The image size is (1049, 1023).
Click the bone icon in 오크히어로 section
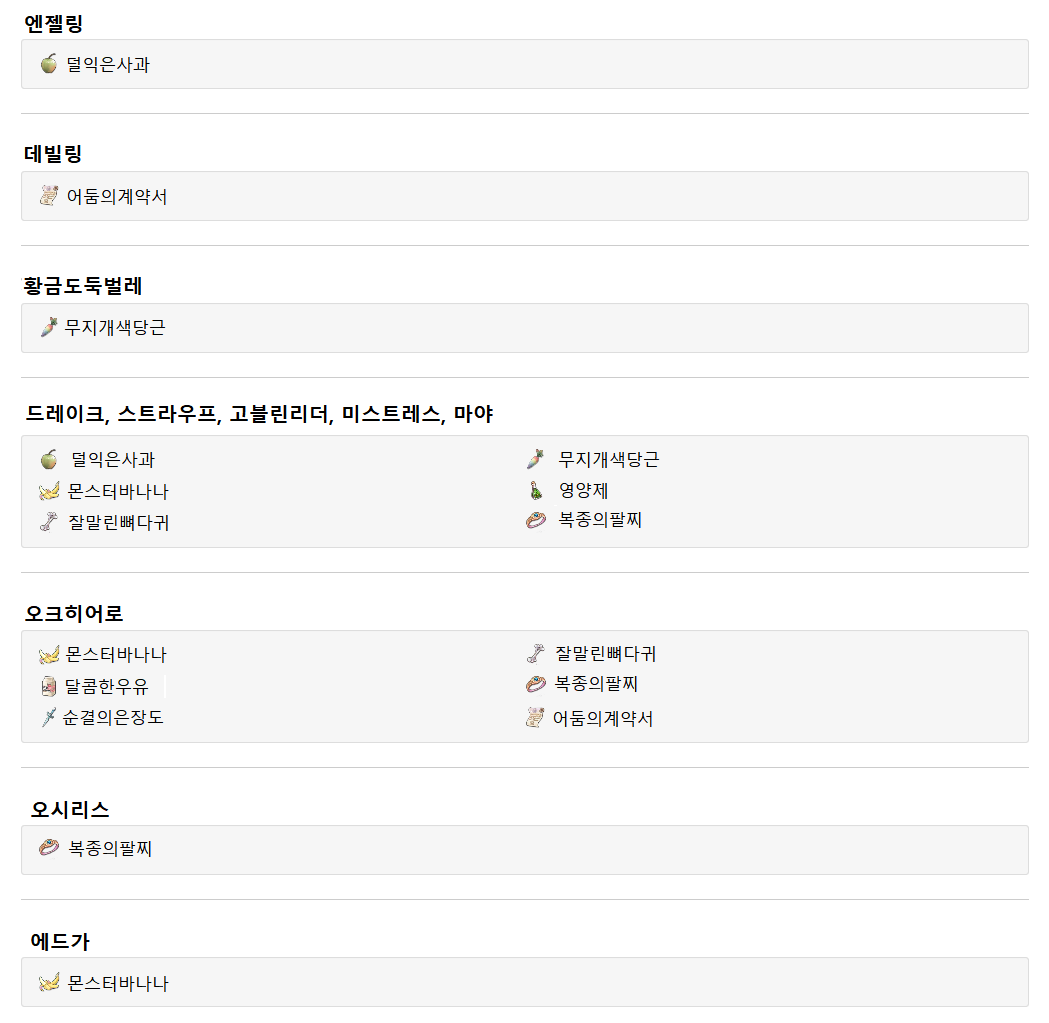[536, 653]
